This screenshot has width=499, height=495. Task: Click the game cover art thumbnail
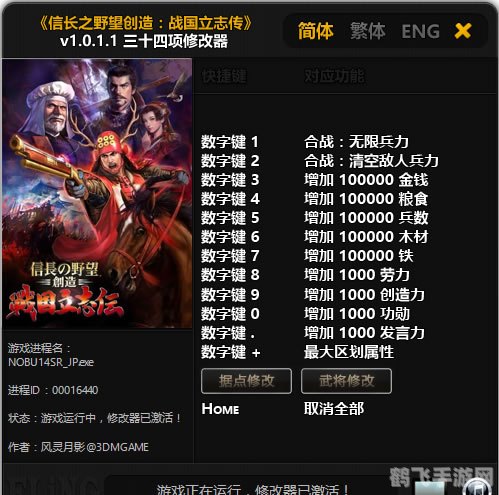(x=97, y=193)
